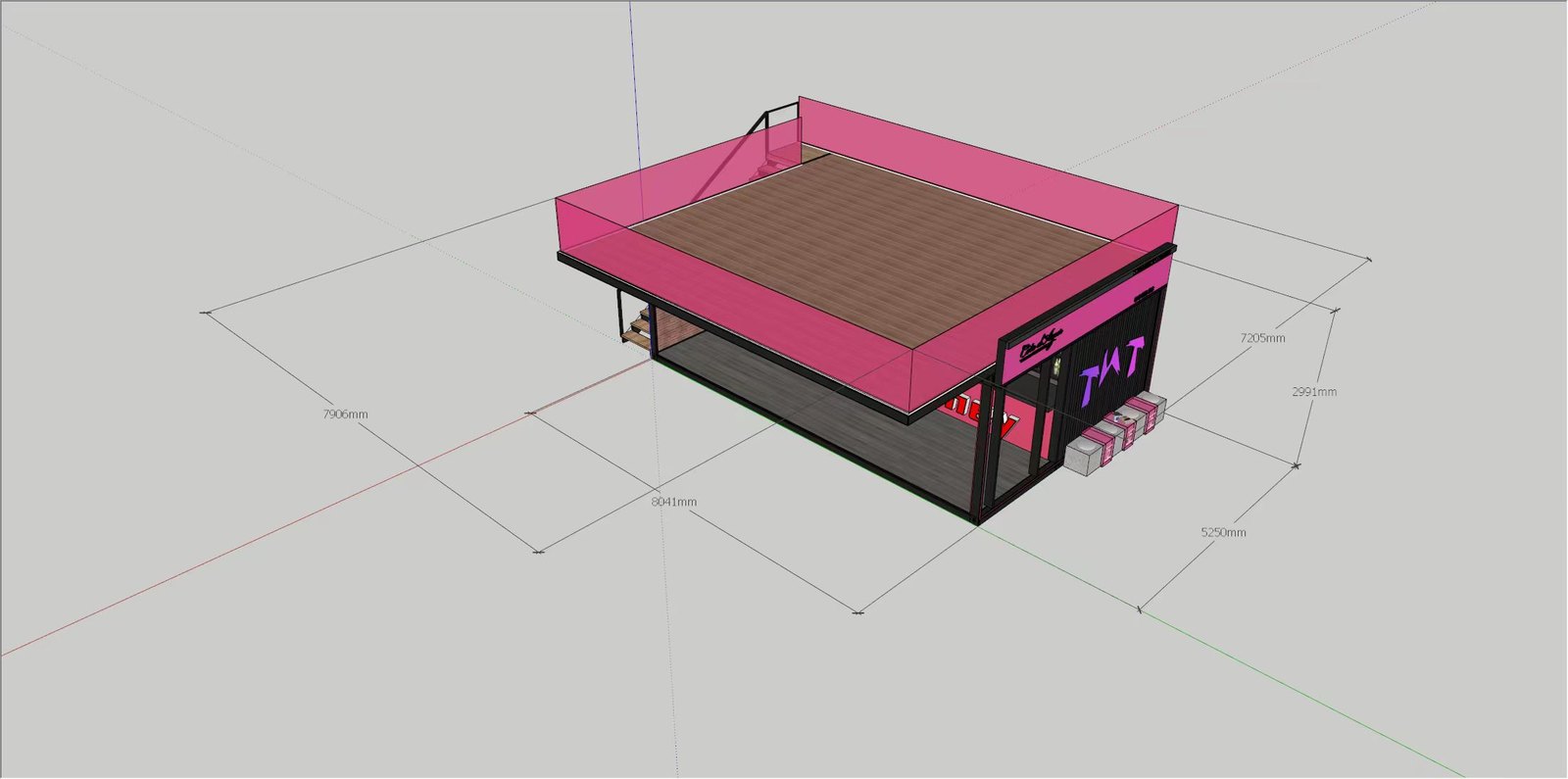This screenshot has width=1568, height=779.
Task: Click the red lettering sign under the canopy
Action: click(980, 415)
